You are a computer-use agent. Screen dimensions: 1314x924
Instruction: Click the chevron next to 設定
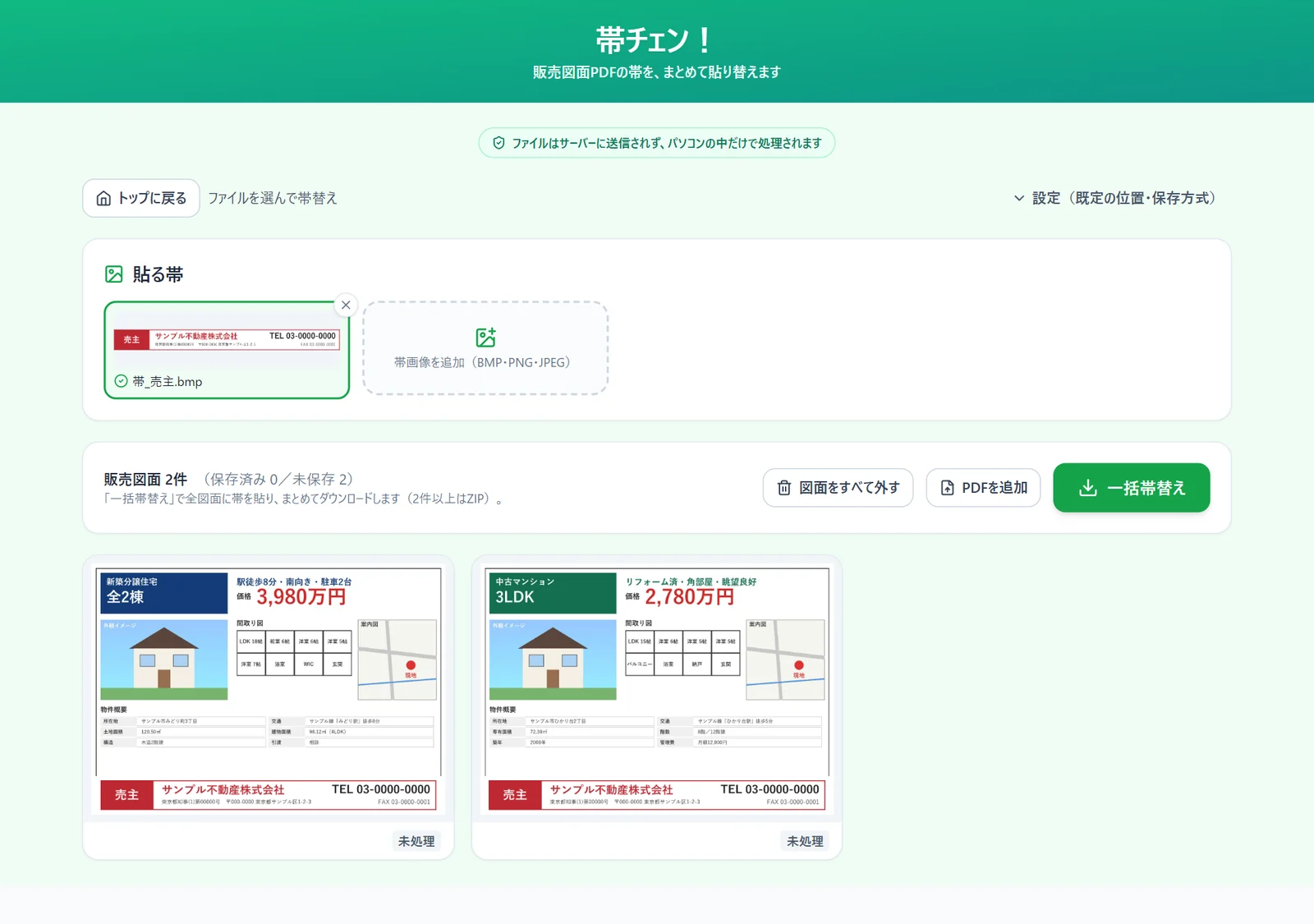click(x=1019, y=198)
